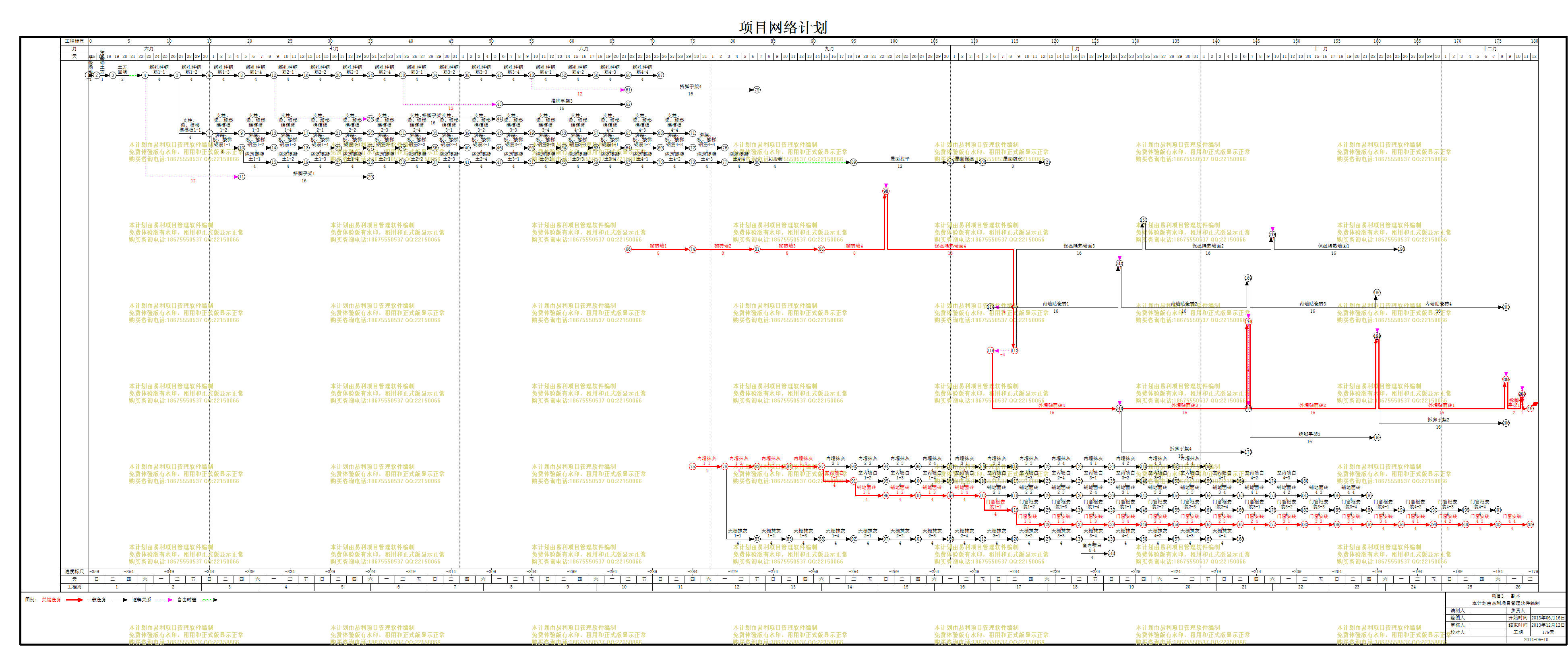Click the 十一月 month header
The image size is (1568, 646).
(x=1320, y=49)
